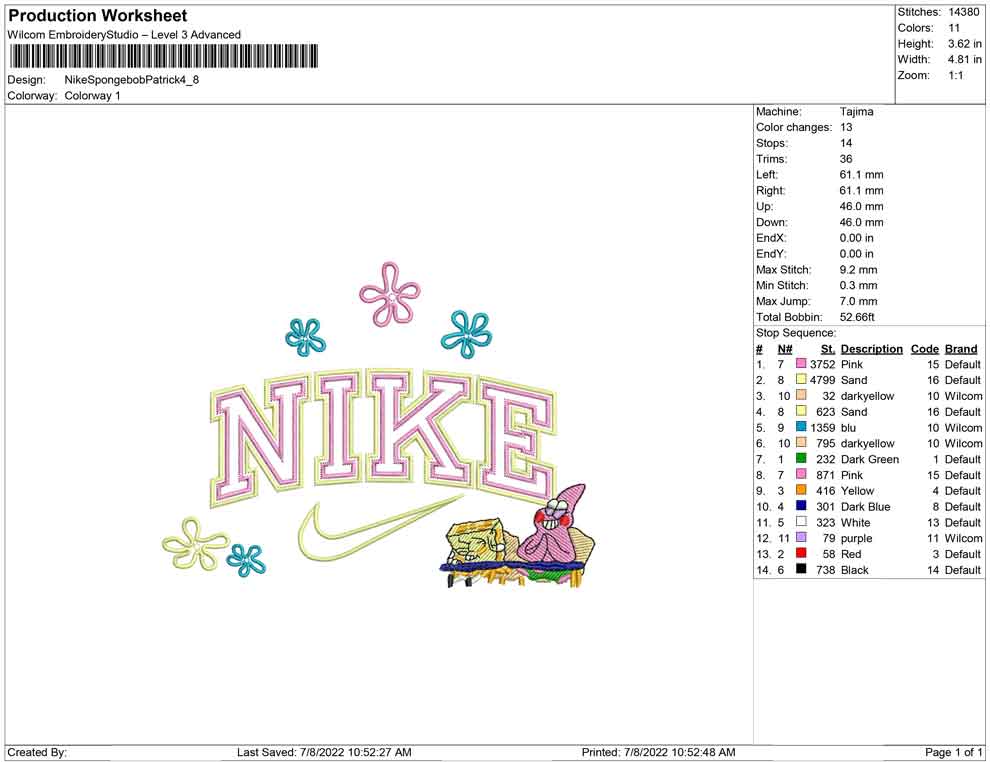Click the Max Jump value 7.0 mm

pos(858,301)
